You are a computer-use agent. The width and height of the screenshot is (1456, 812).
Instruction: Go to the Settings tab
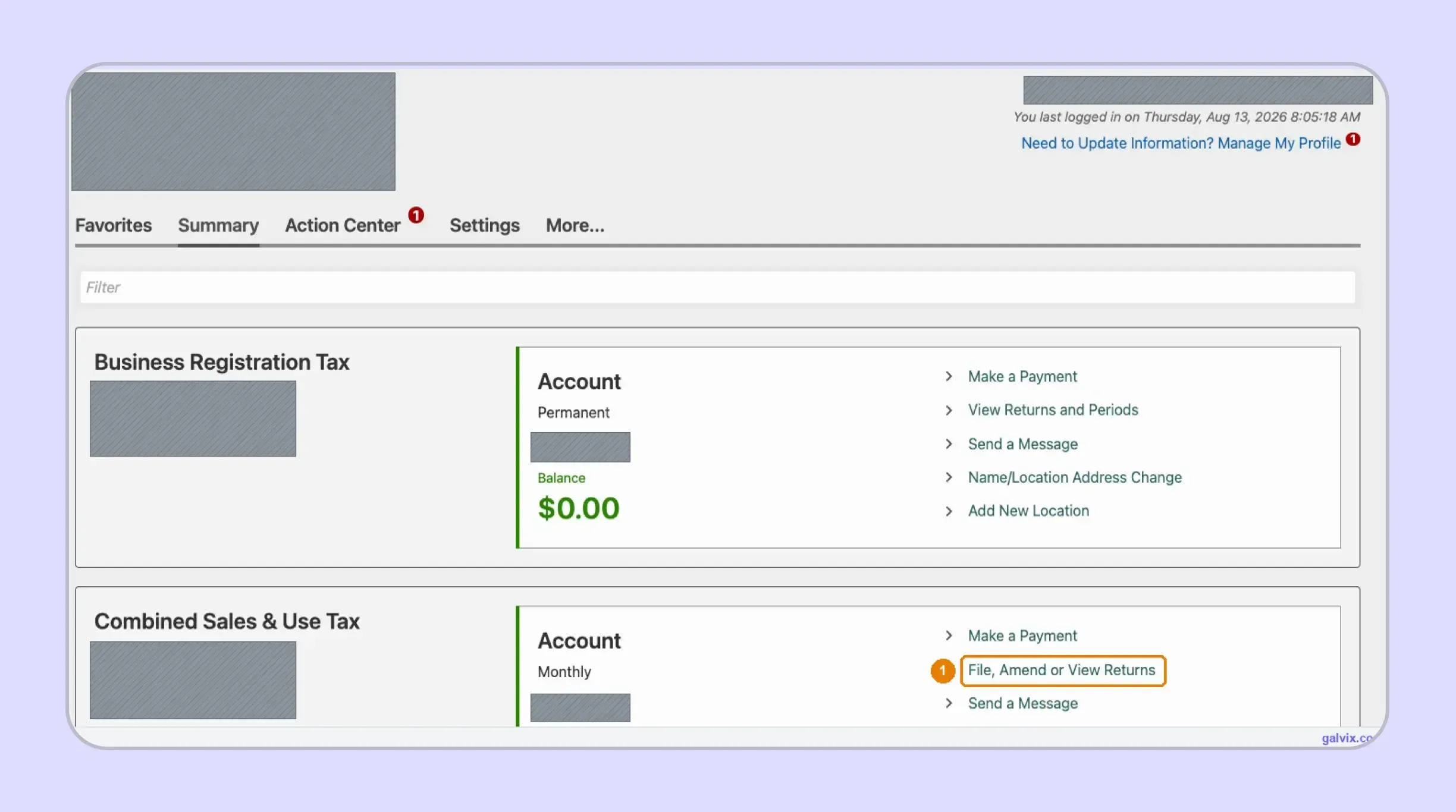tap(485, 225)
